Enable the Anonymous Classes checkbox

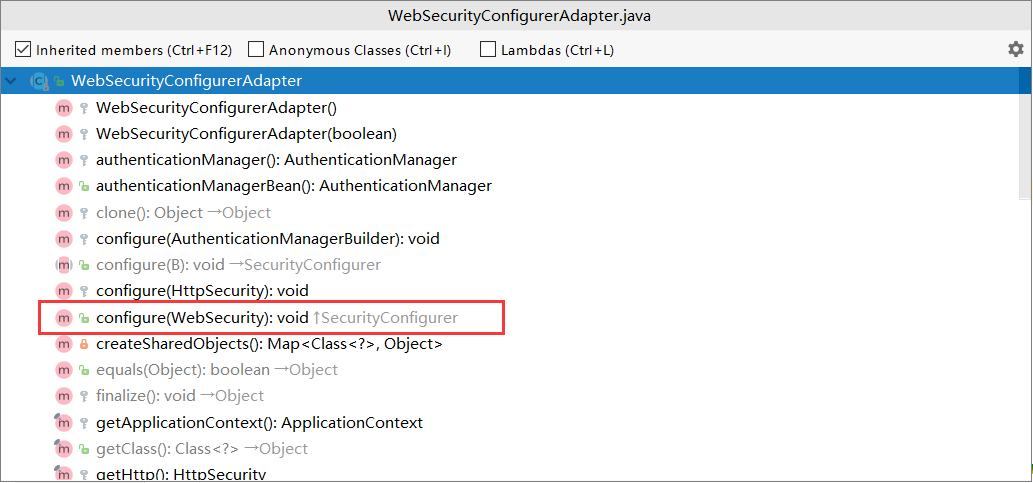[256, 49]
